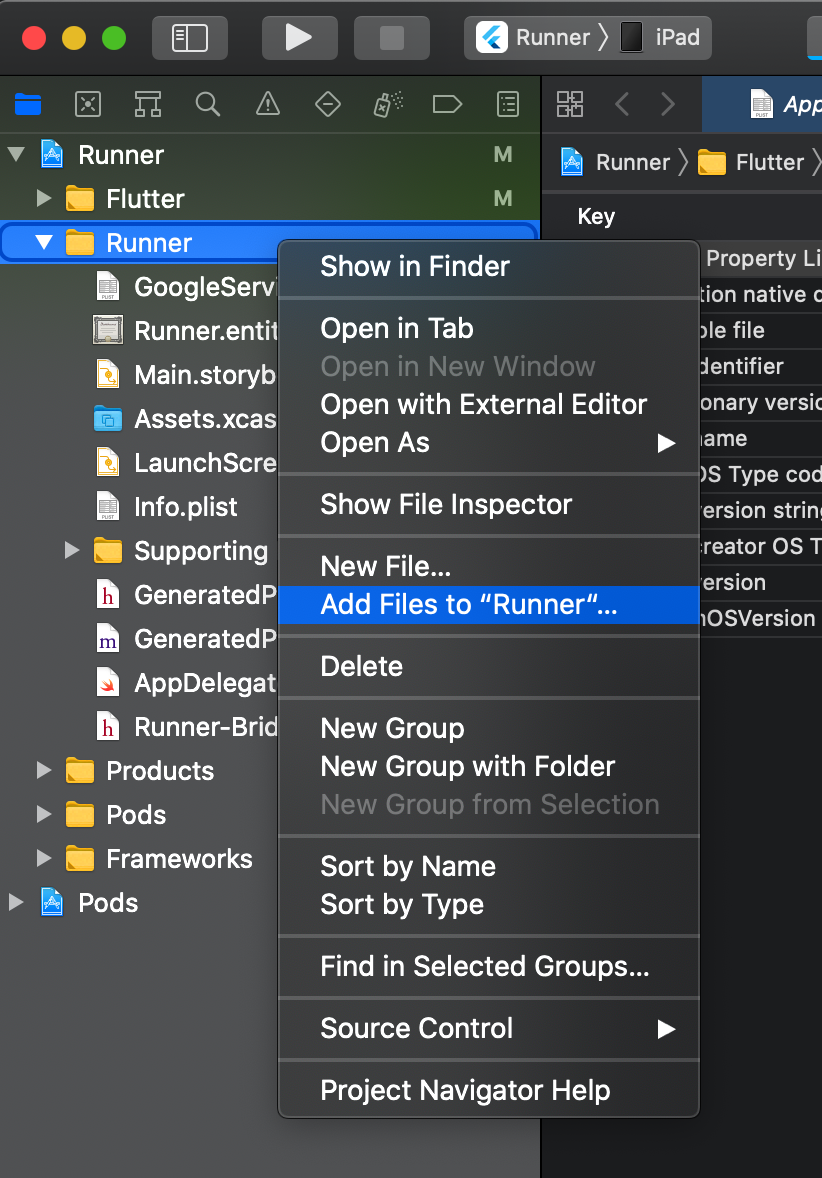Select the Products folder row

(x=139, y=771)
